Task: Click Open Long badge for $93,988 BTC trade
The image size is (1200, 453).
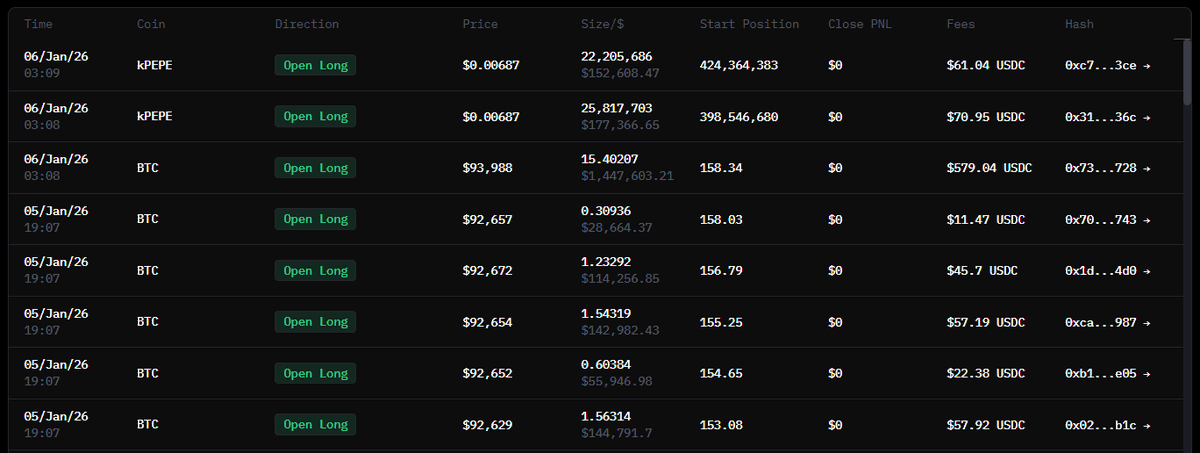Action: [x=315, y=168]
